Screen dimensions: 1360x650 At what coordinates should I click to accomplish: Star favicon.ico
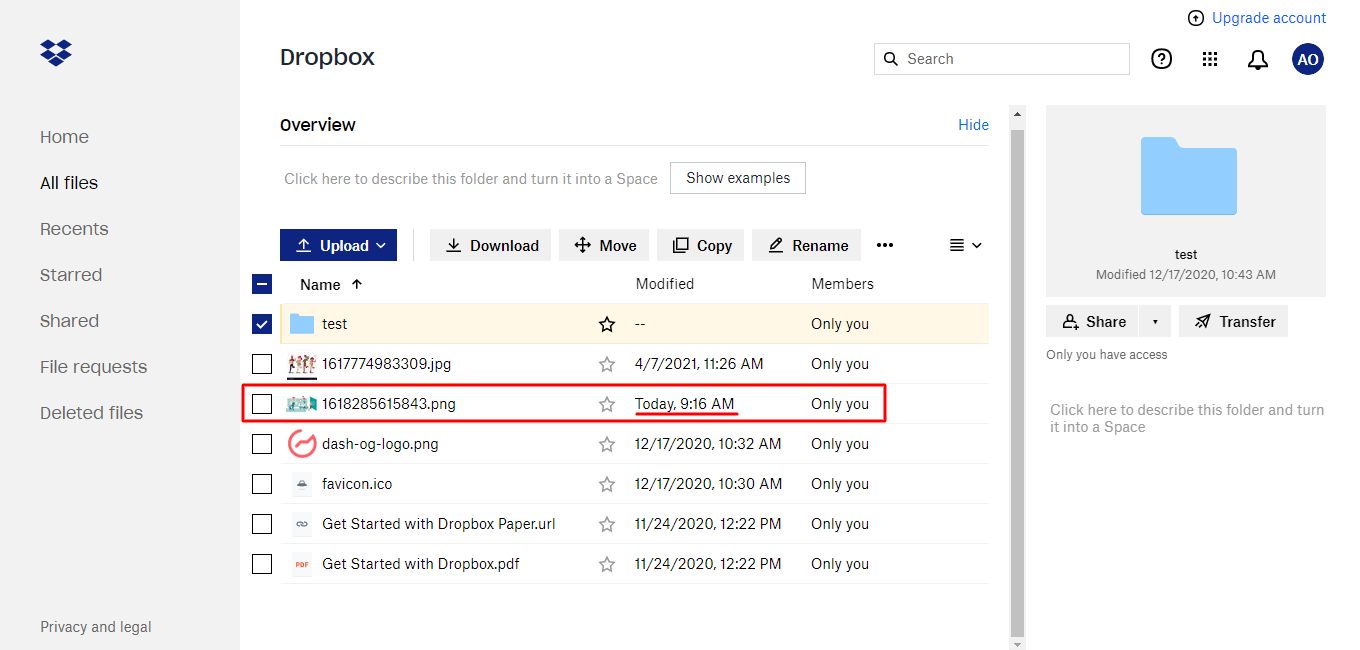pos(607,484)
